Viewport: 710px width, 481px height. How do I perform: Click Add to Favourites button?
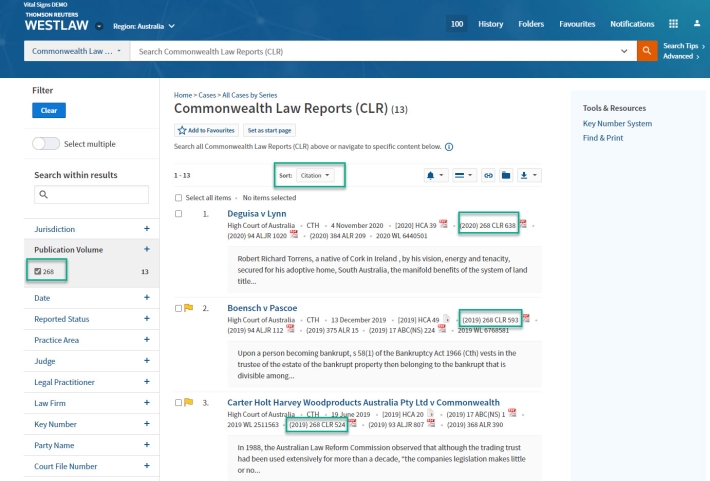pyautogui.click(x=206, y=130)
